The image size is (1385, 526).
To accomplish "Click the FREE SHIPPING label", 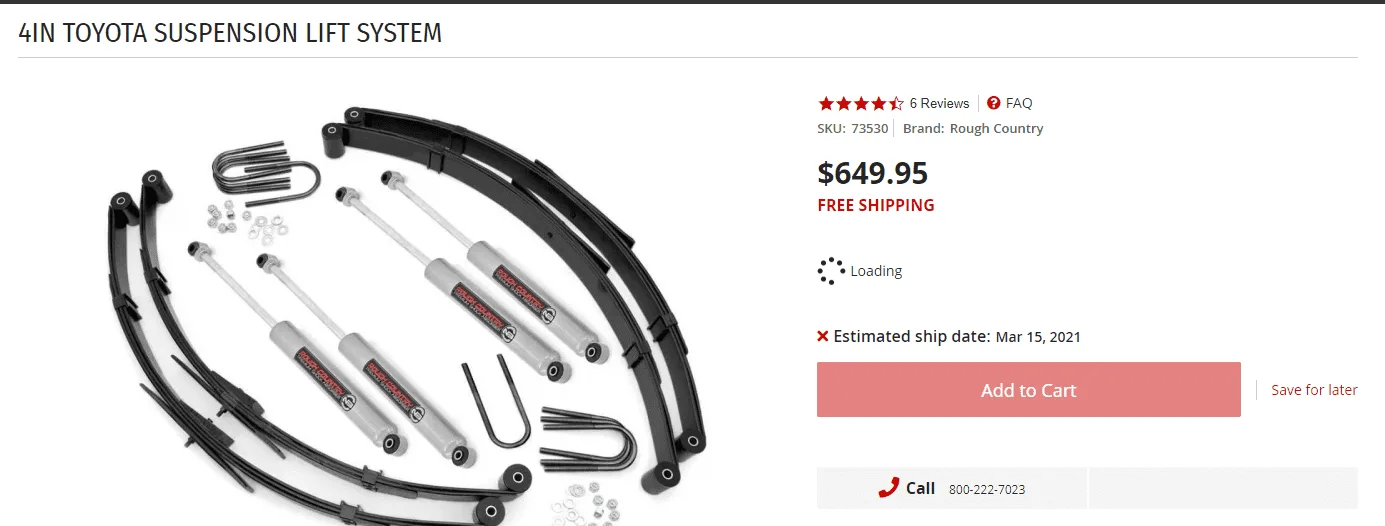I will coord(876,205).
